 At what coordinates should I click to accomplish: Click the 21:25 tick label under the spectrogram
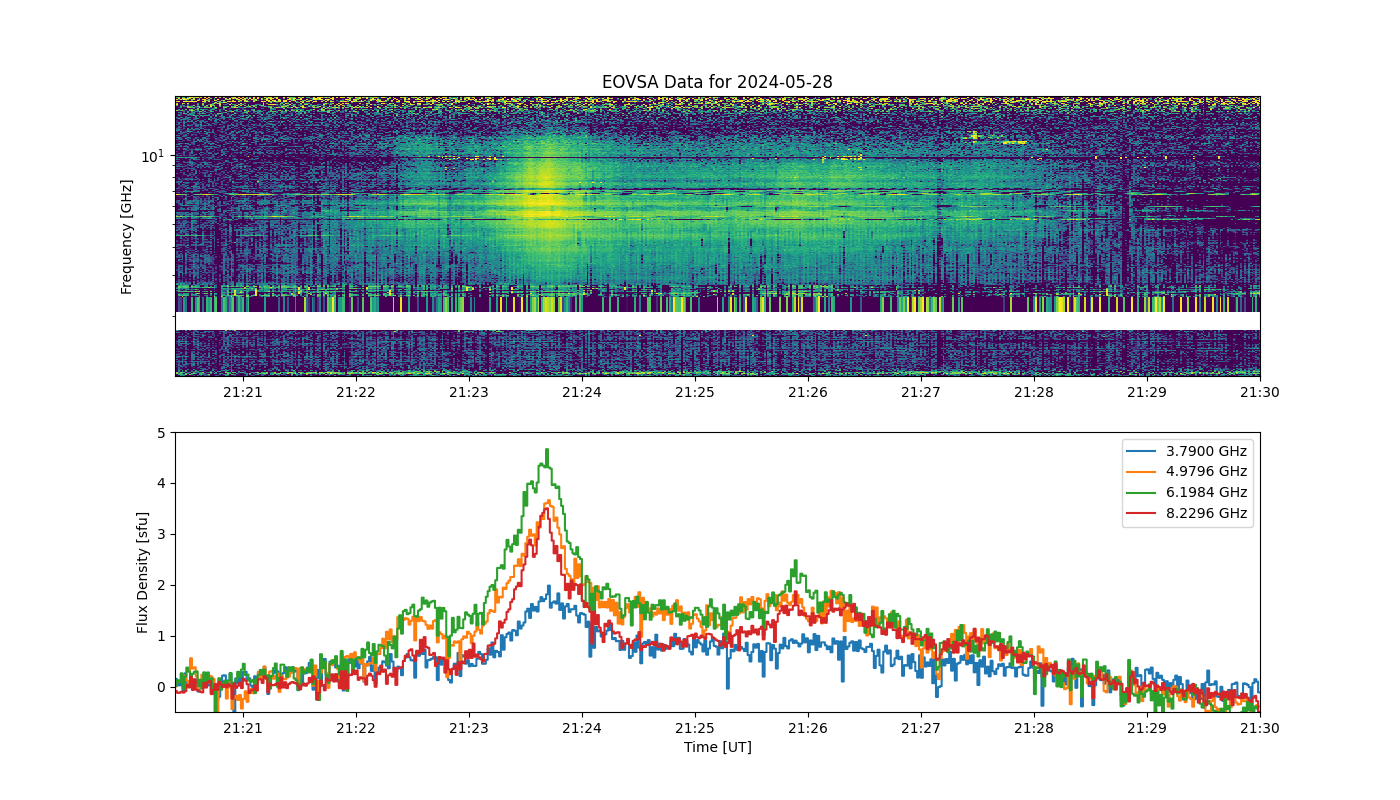[694, 392]
